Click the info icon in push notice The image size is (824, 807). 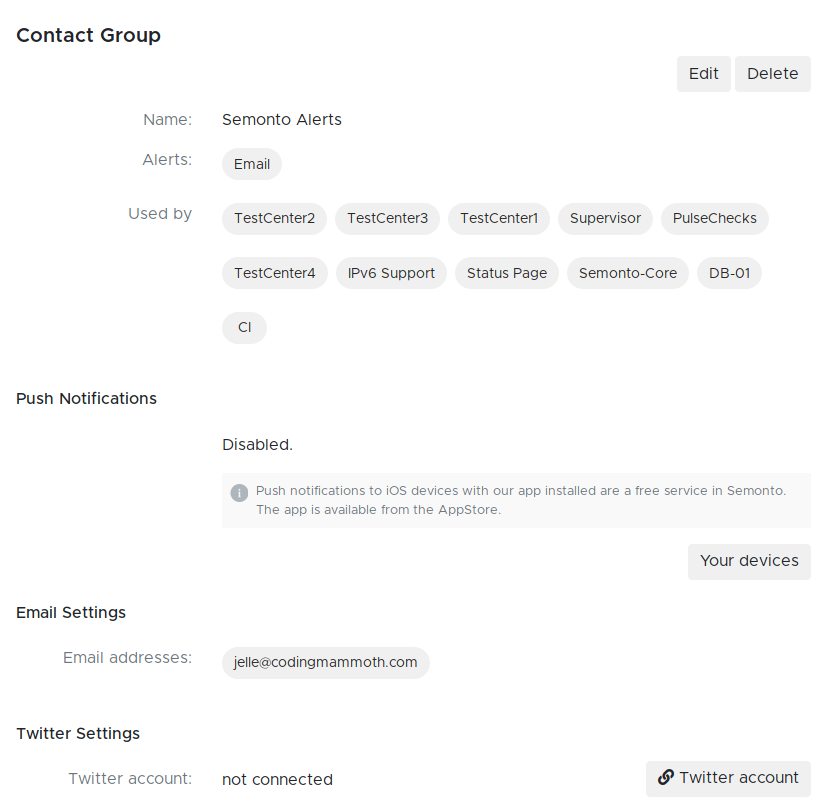point(239,492)
